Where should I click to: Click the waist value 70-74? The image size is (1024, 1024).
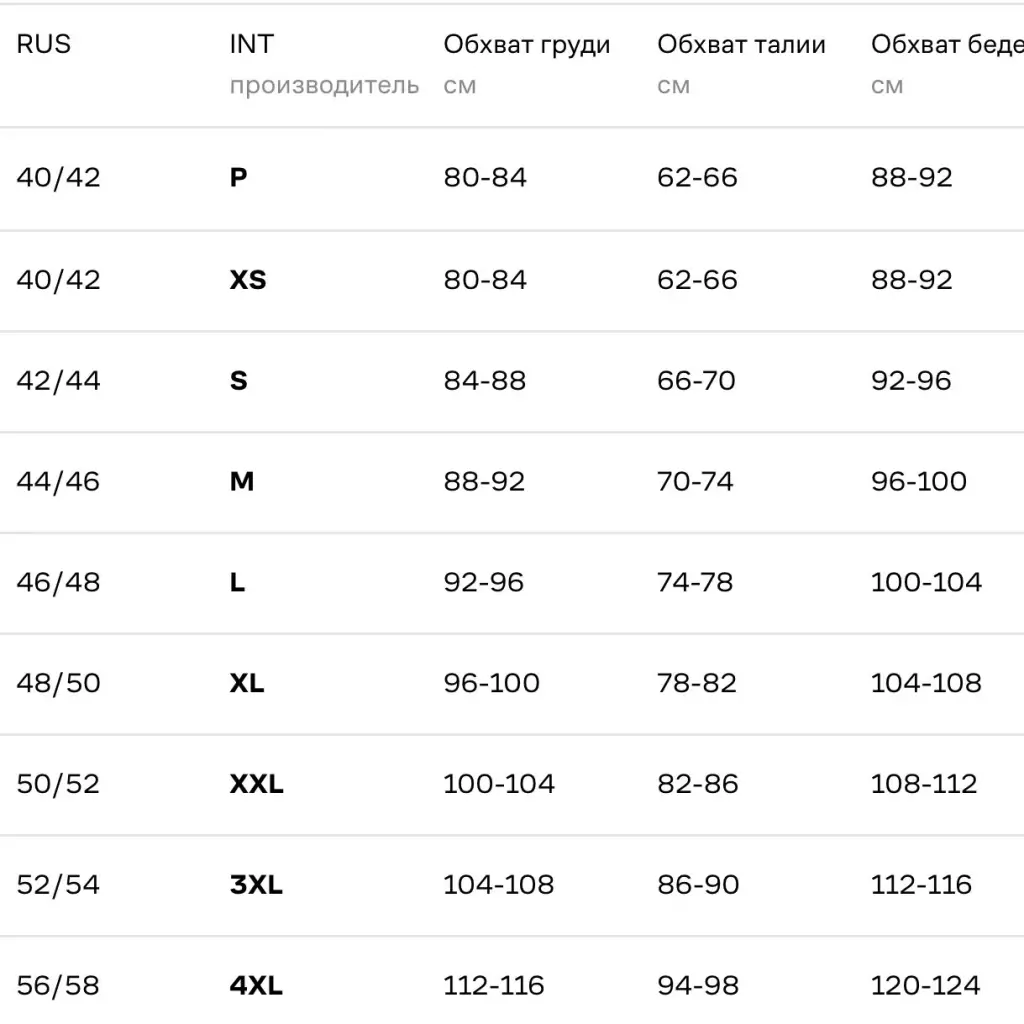click(695, 482)
